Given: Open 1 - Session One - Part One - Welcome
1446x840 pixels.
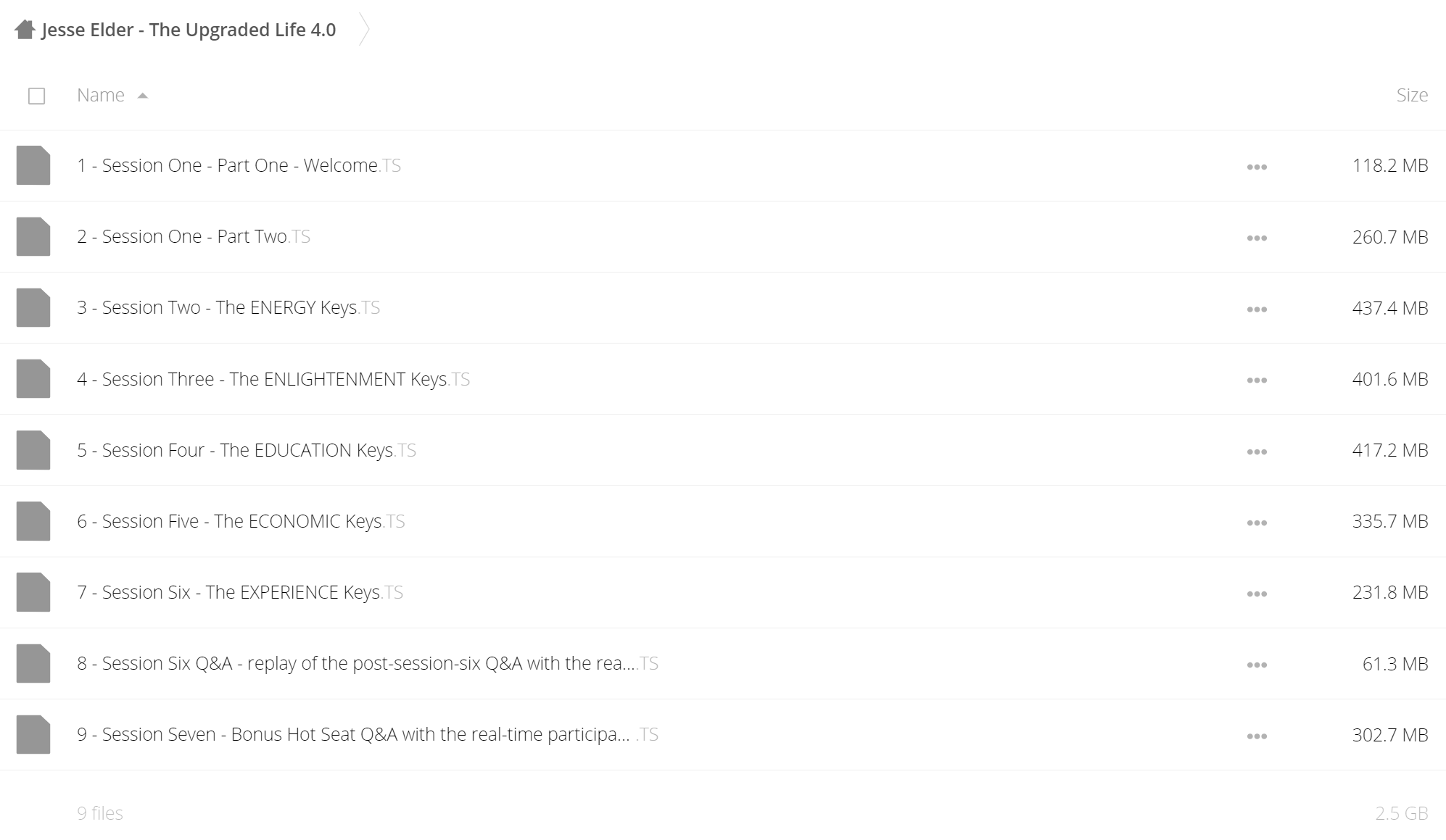Looking at the screenshot, I should pyautogui.click(x=239, y=165).
